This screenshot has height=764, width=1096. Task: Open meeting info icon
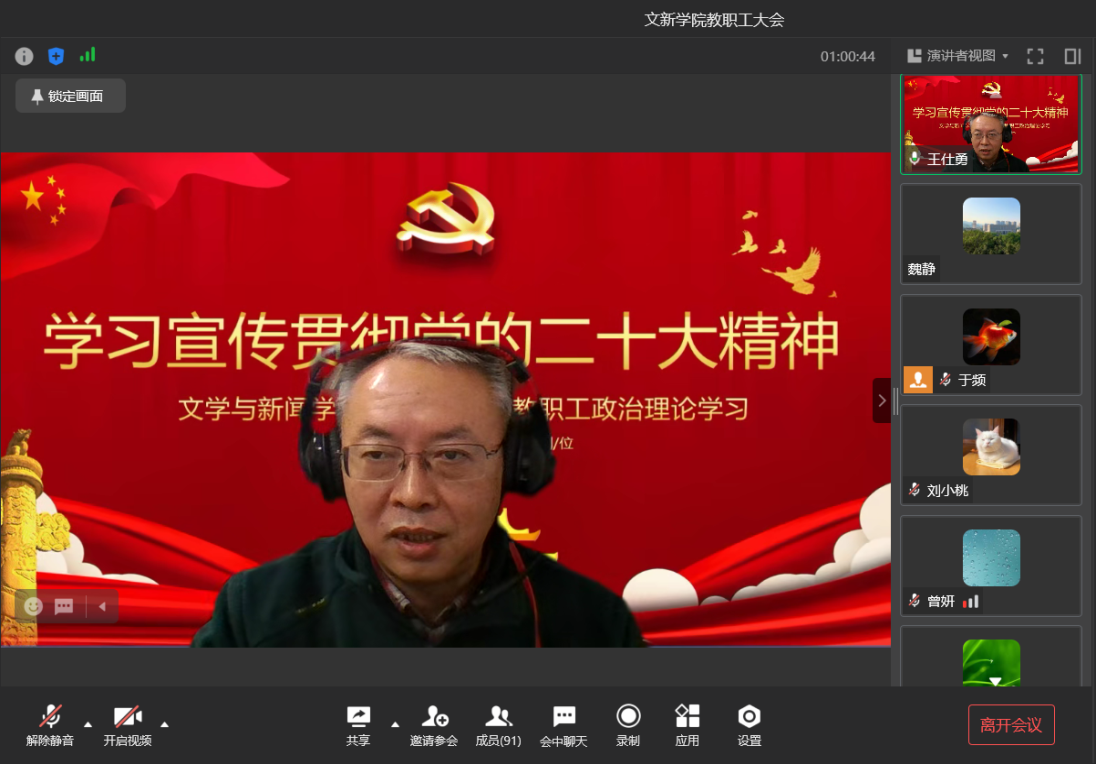24,56
